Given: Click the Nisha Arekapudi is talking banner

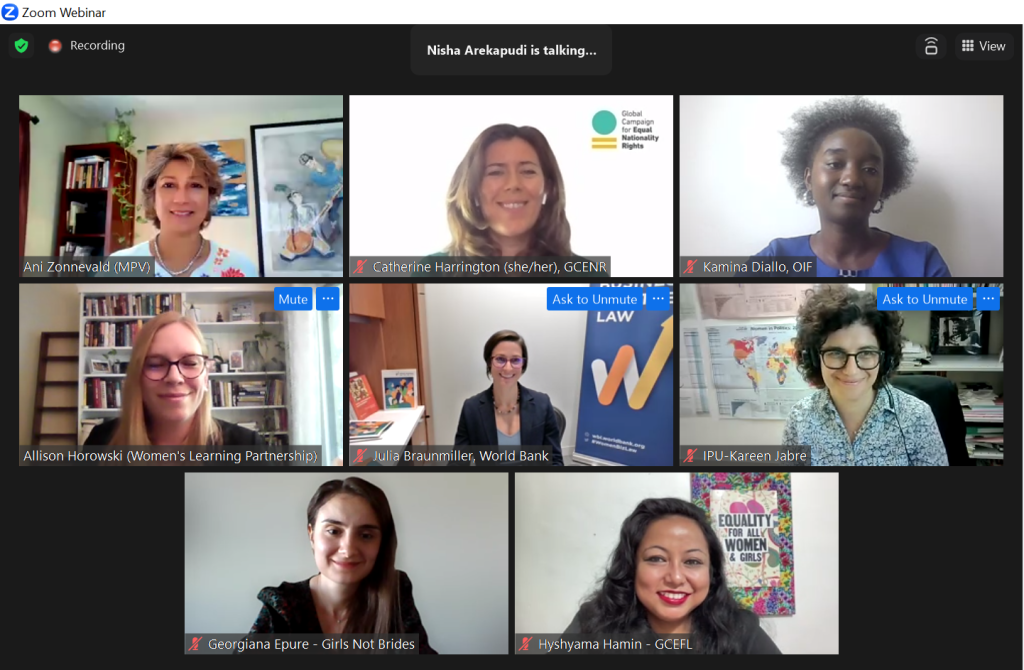Looking at the screenshot, I should 511,50.
